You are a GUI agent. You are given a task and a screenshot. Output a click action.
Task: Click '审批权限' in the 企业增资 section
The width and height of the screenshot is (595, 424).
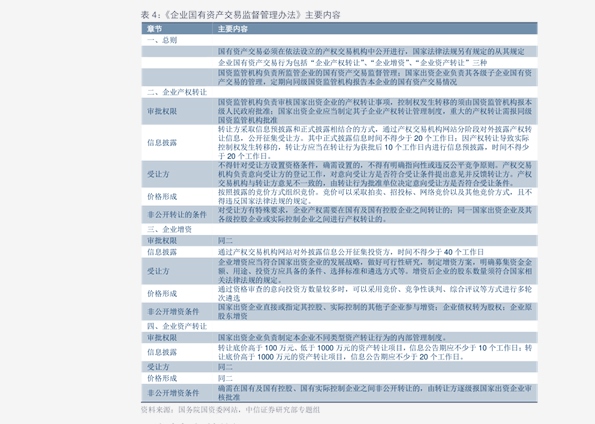[162, 241]
